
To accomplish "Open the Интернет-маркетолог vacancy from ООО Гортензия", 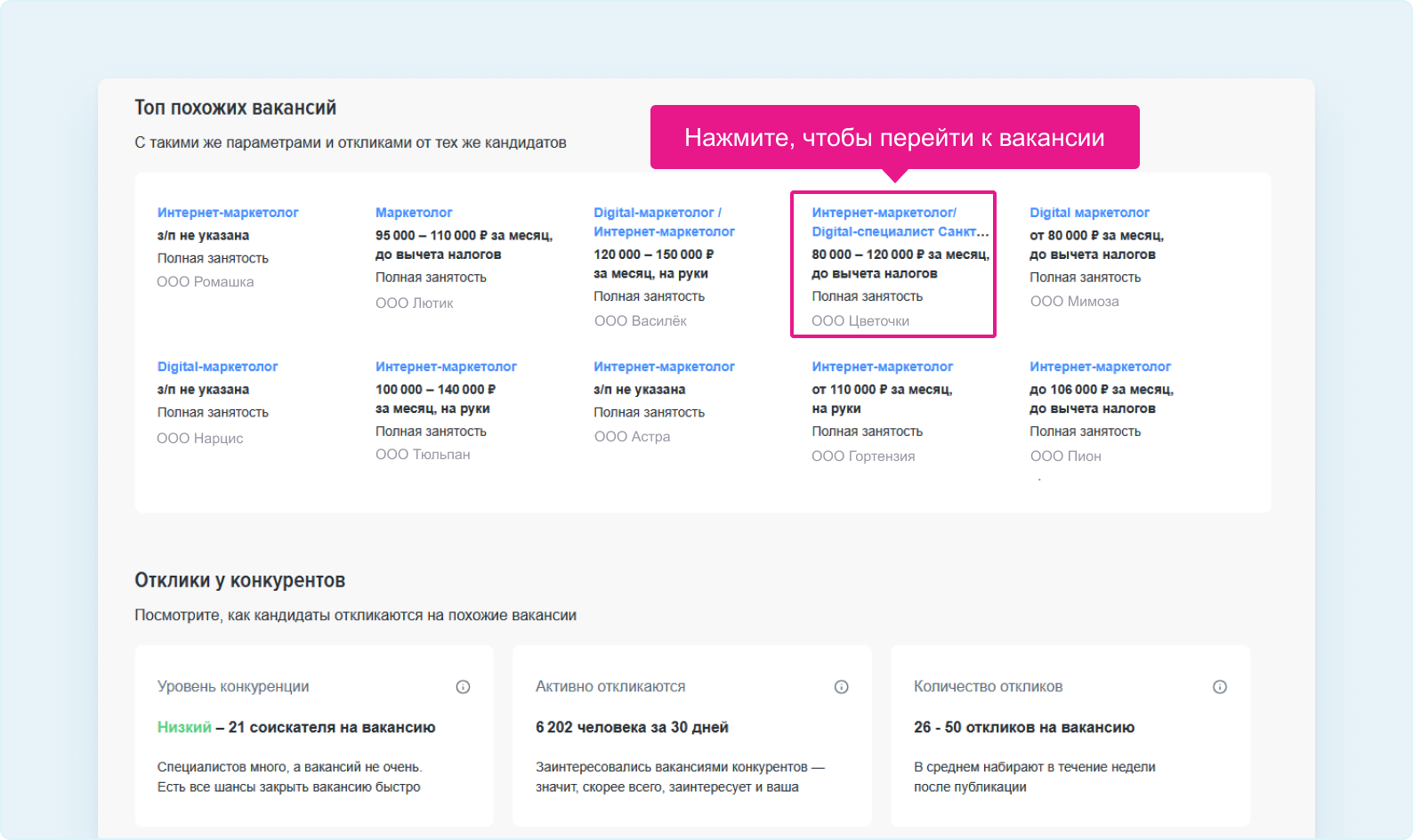I will tap(882, 367).
